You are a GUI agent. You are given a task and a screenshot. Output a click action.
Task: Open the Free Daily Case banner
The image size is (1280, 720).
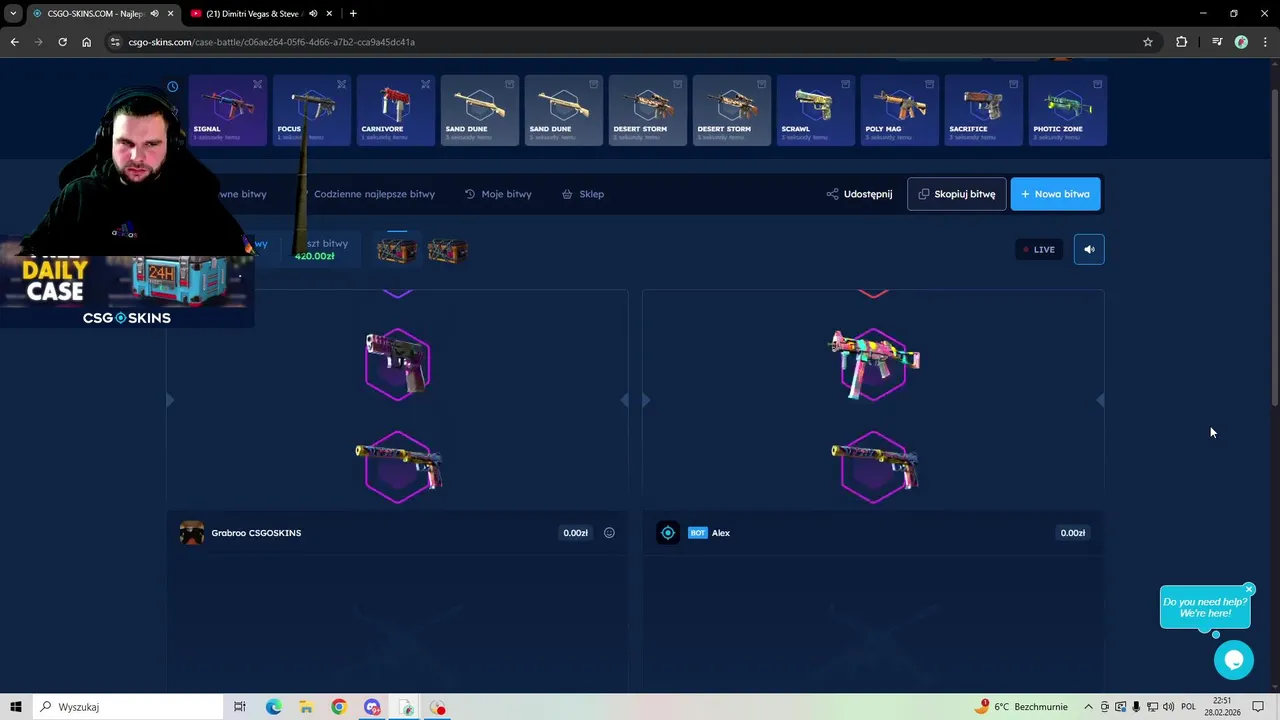point(127,291)
